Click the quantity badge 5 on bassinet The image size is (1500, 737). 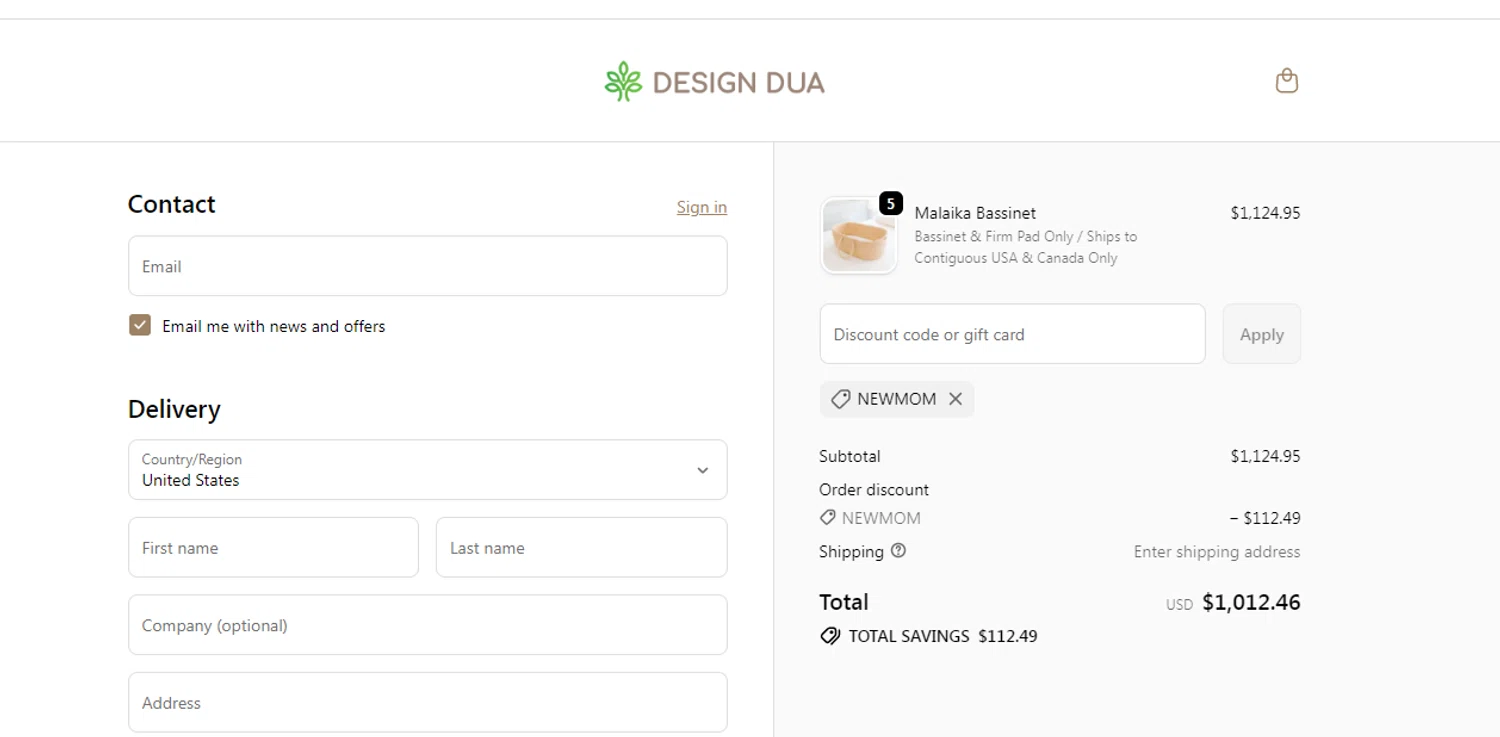[890, 203]
